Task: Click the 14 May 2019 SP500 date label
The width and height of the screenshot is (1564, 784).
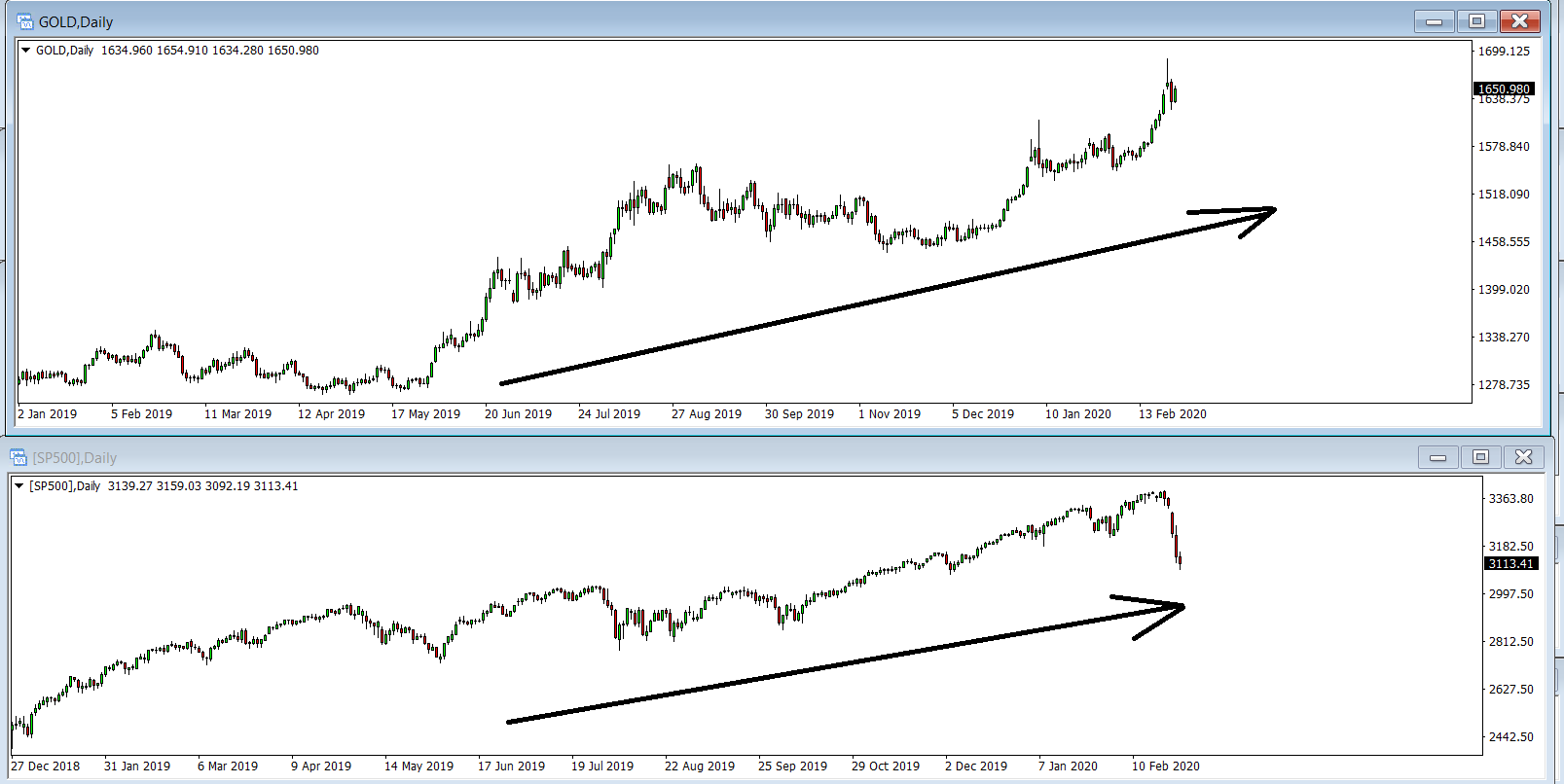Action: click(418, 766)
